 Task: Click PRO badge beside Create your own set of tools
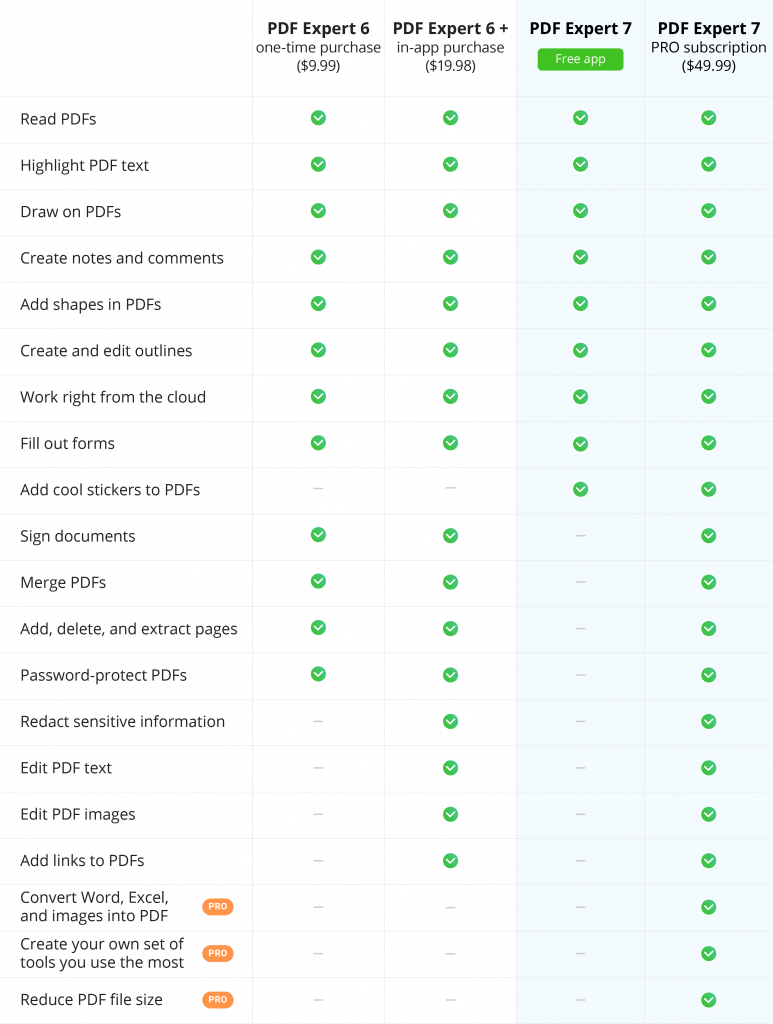pos(217,953)
